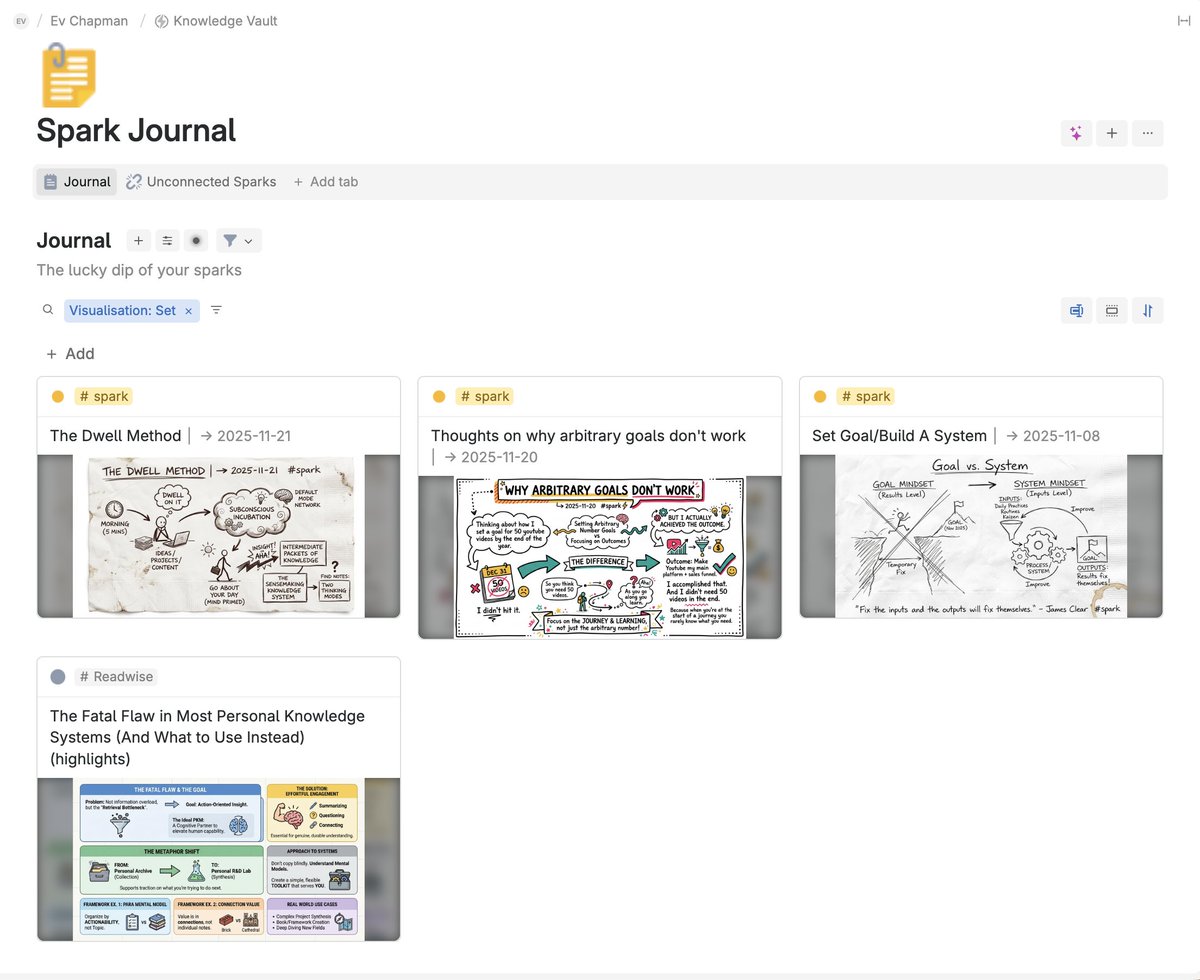
Task: Open the page options ellipsis icon
Action: [1148, 133]
